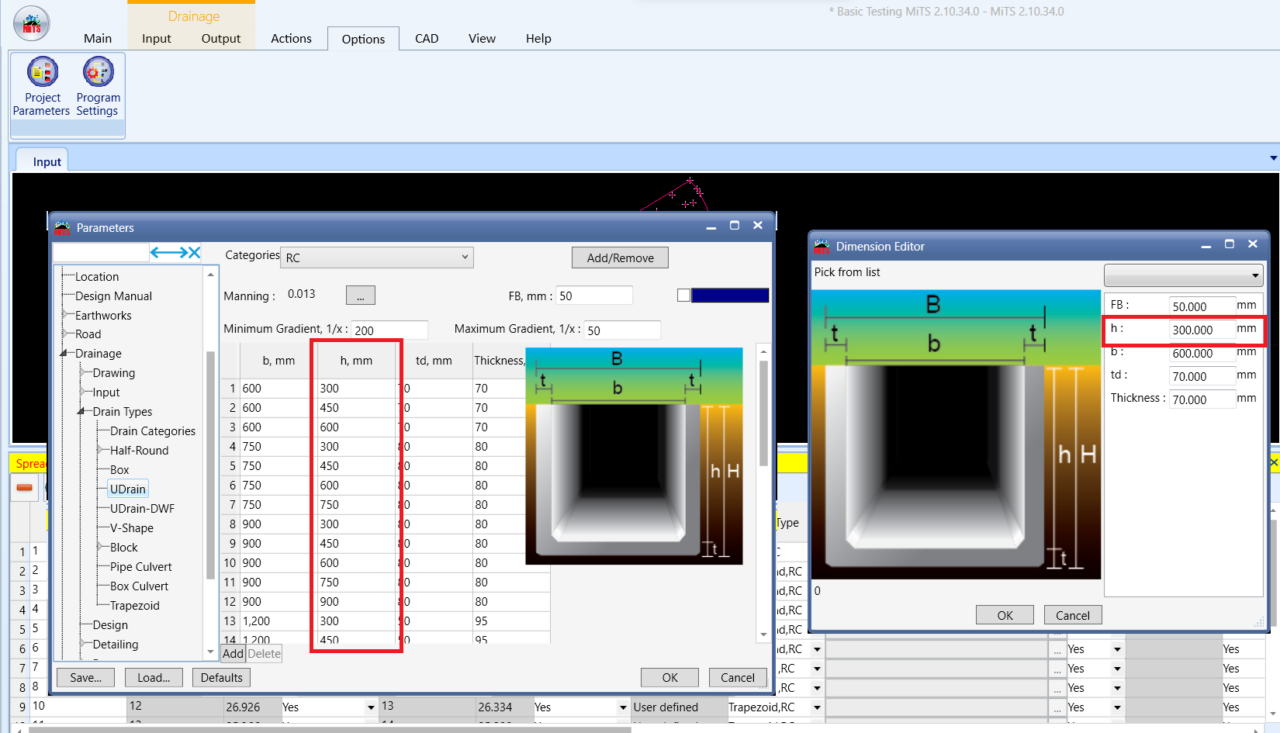
Task: Click the dark blue color swatch
Action: tap(730, 294)
